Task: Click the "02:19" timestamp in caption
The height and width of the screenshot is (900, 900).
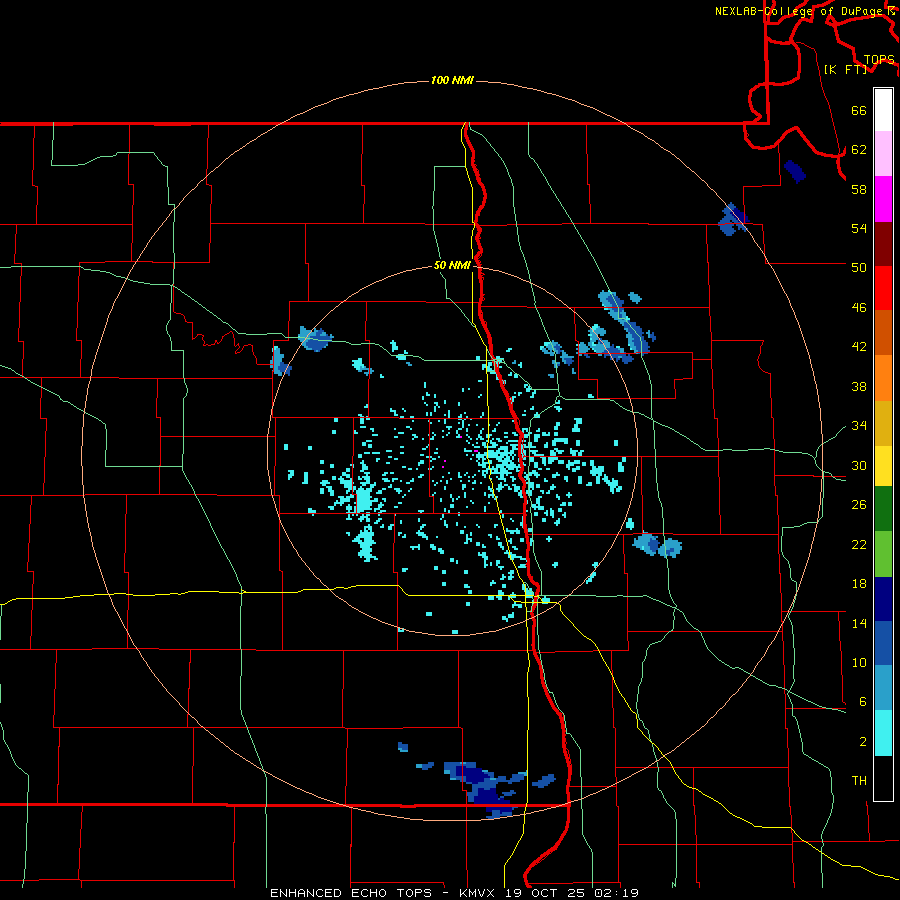Action: 619,893
